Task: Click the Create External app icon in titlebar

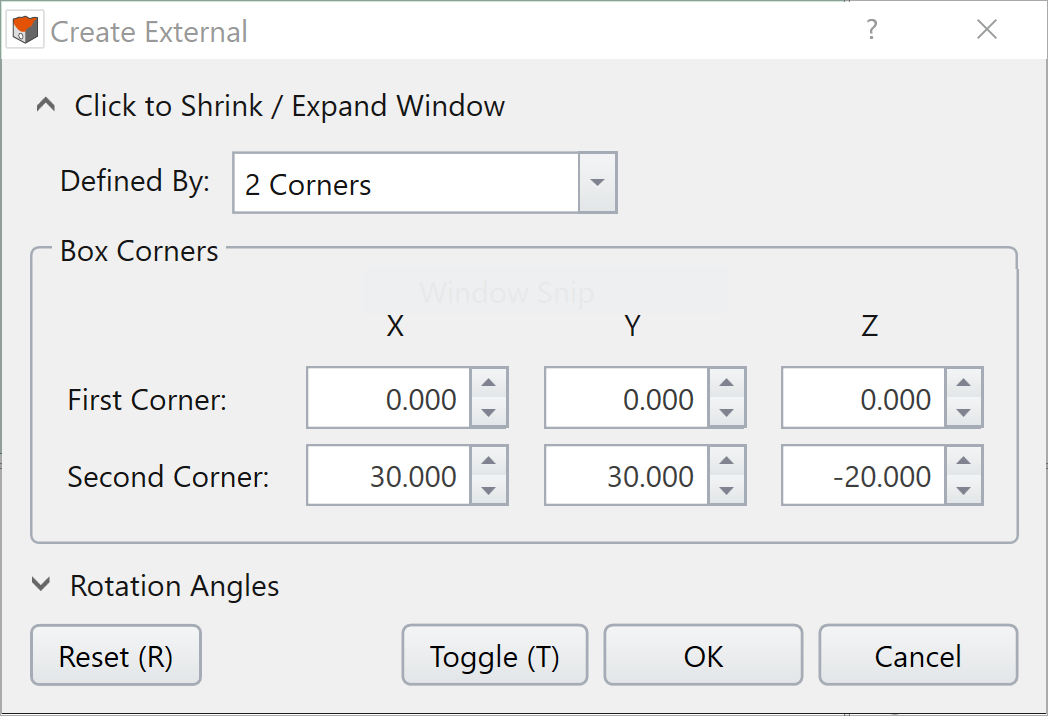Action: (x=24, y=29)
